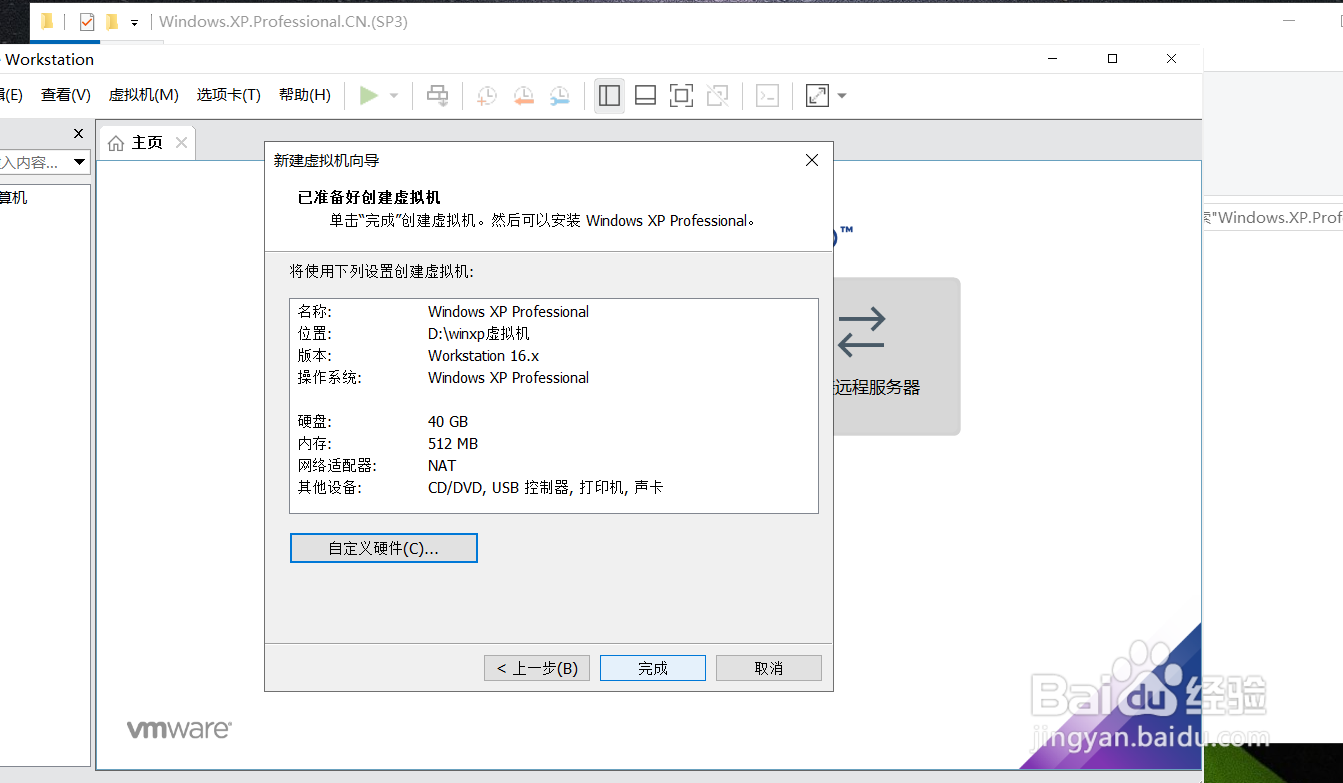The height and width of the screenshot is (783, 1343).
Task: Click the Explorer quick access properties checkmark icon
Action: pyautogui.click(x=87, y=21)
